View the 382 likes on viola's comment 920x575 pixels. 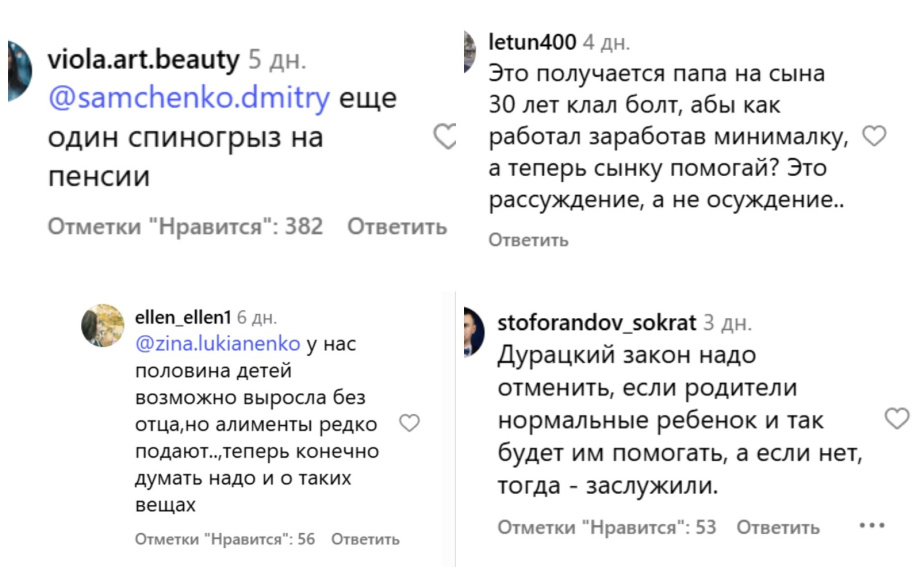tap(186, 227)
